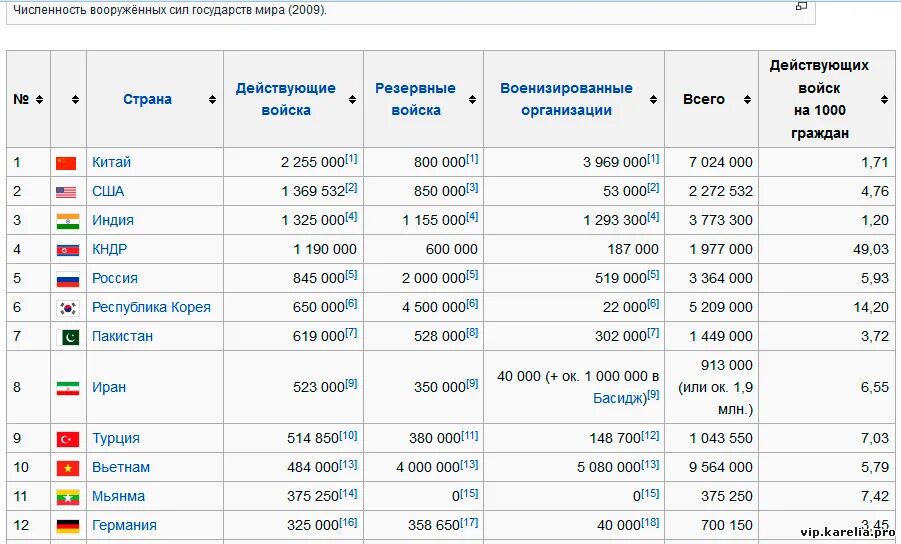901x544 pixels.
Task: Sort by troops per 1000 citizens arrows
Action: pyautogui.click(x=884, y=99)
